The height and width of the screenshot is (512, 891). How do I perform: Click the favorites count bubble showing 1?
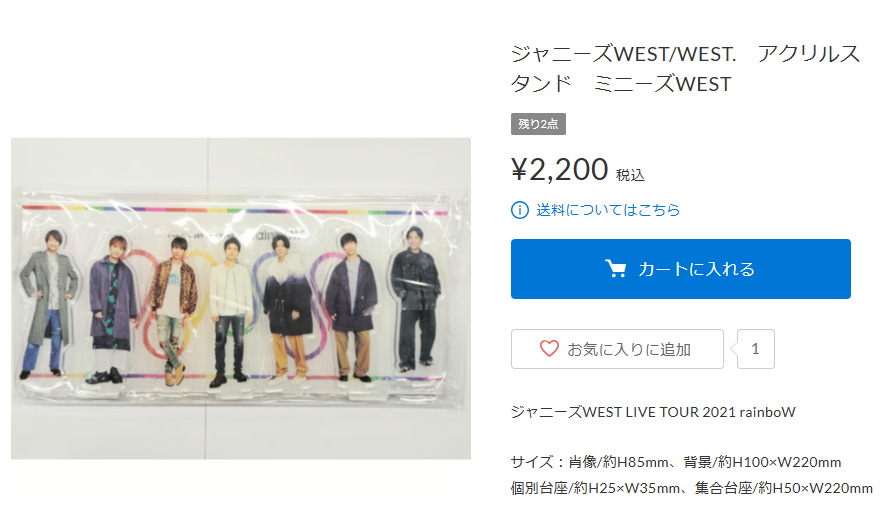755,349
